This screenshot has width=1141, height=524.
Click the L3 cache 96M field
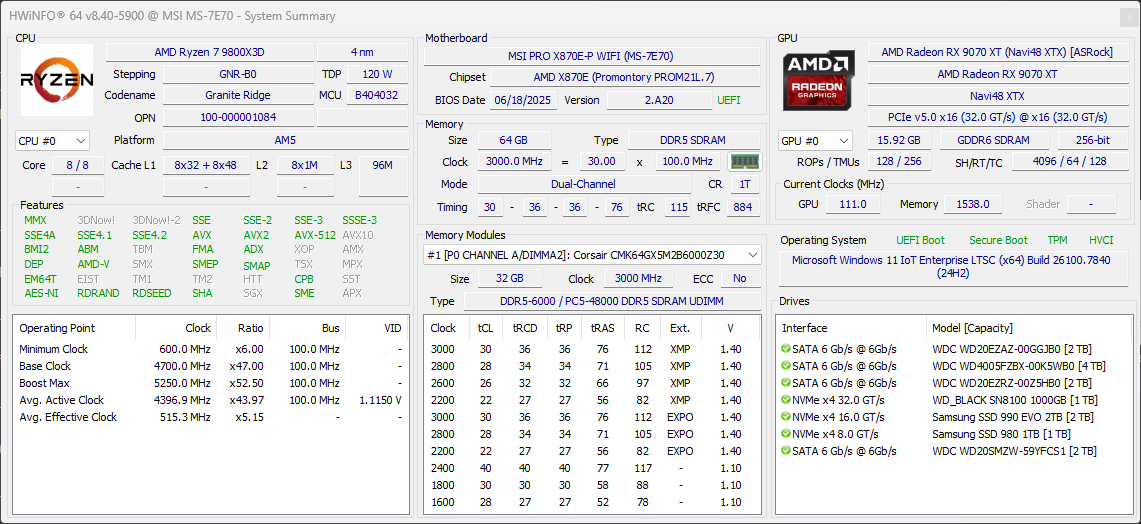coord(383,165)
